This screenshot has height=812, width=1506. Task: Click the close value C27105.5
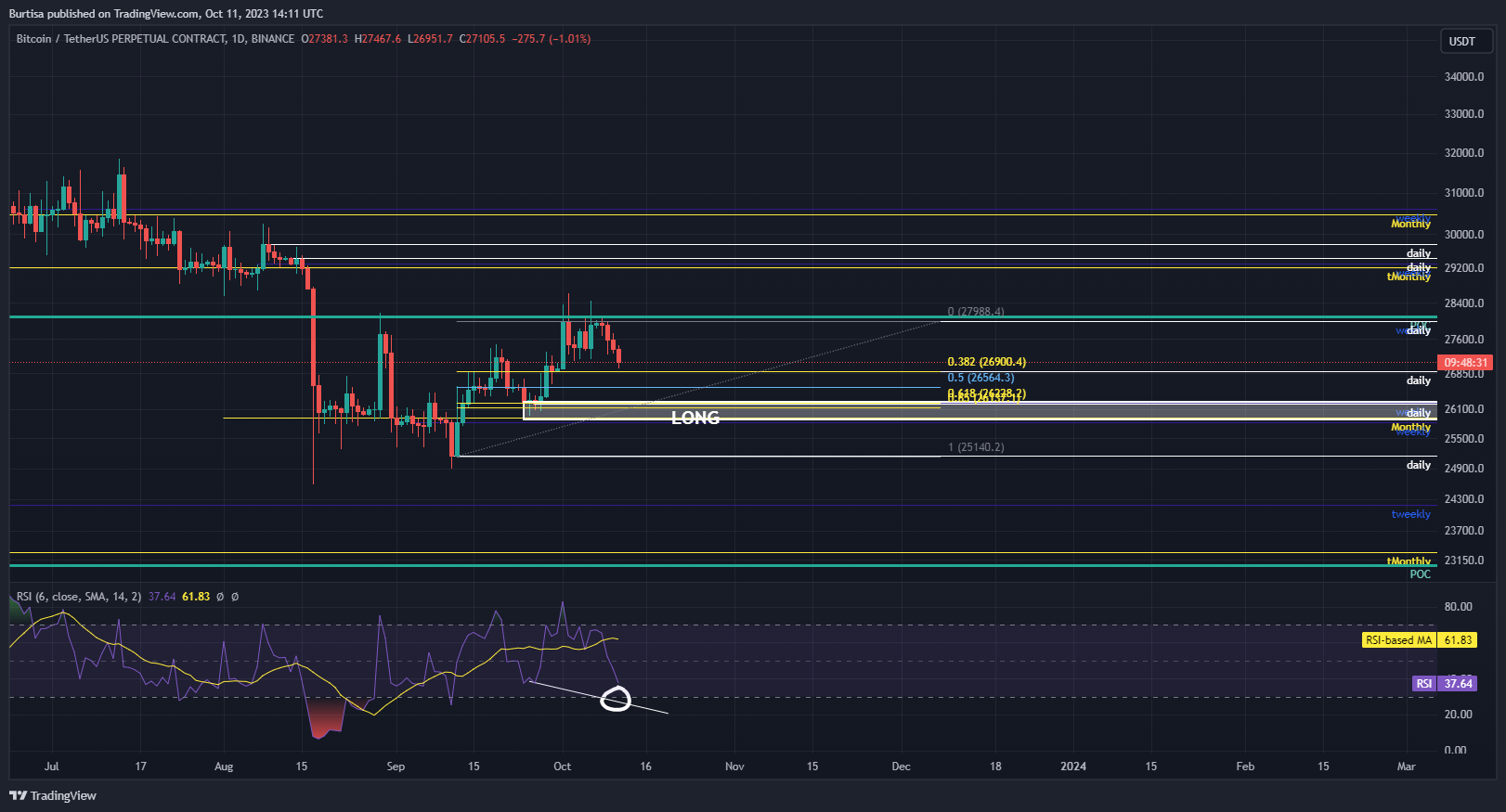coord(483,39)
